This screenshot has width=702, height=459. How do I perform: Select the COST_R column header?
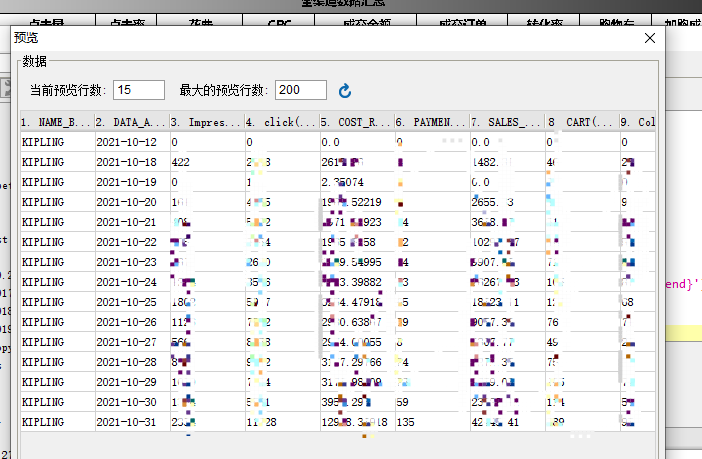[x=357, y=122]
